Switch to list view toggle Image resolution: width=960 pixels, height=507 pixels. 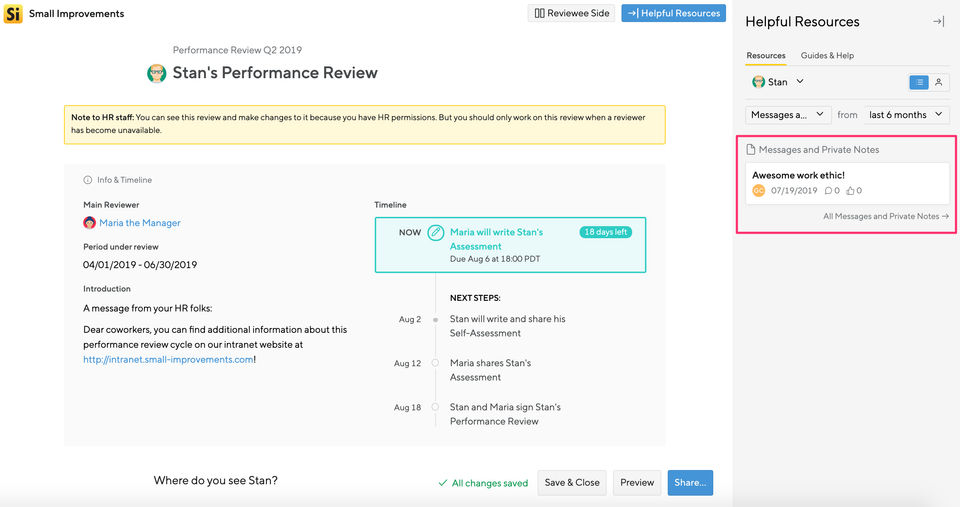919,82
